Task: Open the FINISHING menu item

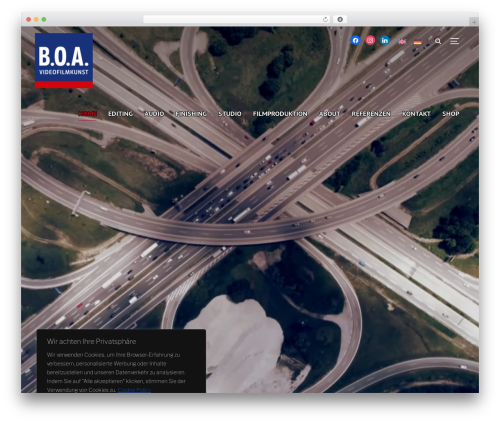Action: click(191, 114)
